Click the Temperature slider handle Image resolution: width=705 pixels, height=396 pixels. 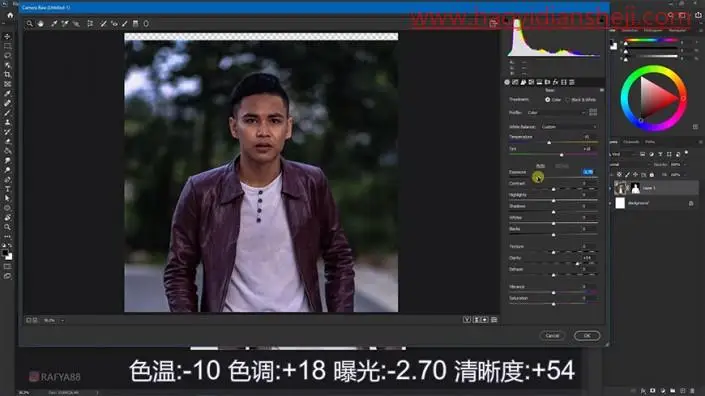point(549,143)
